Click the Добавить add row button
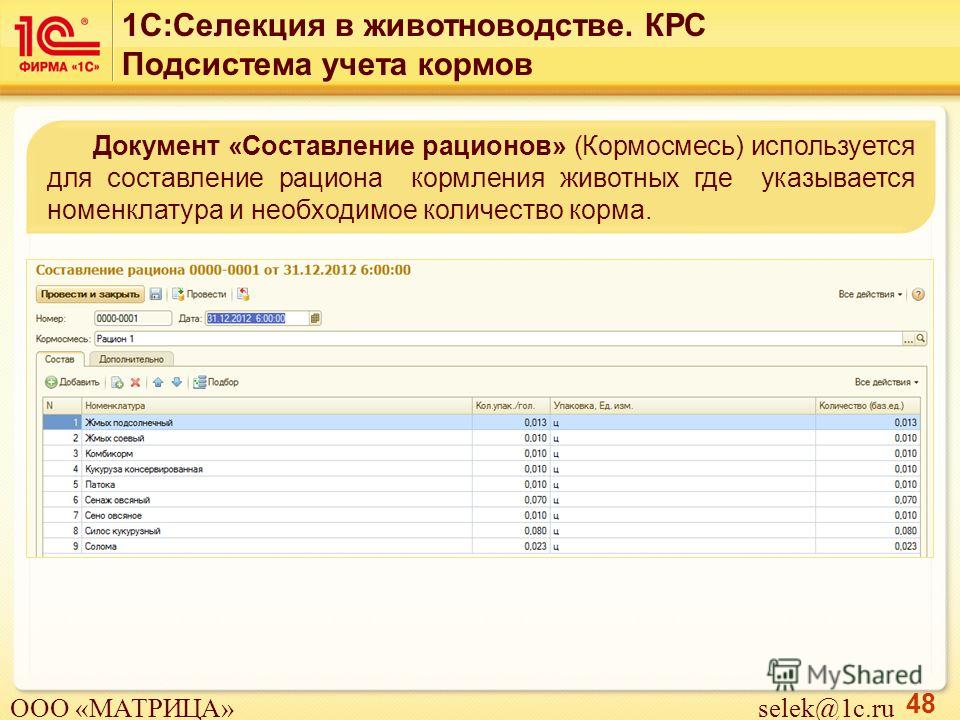This screenshot has height=720, width=960. 72,383
